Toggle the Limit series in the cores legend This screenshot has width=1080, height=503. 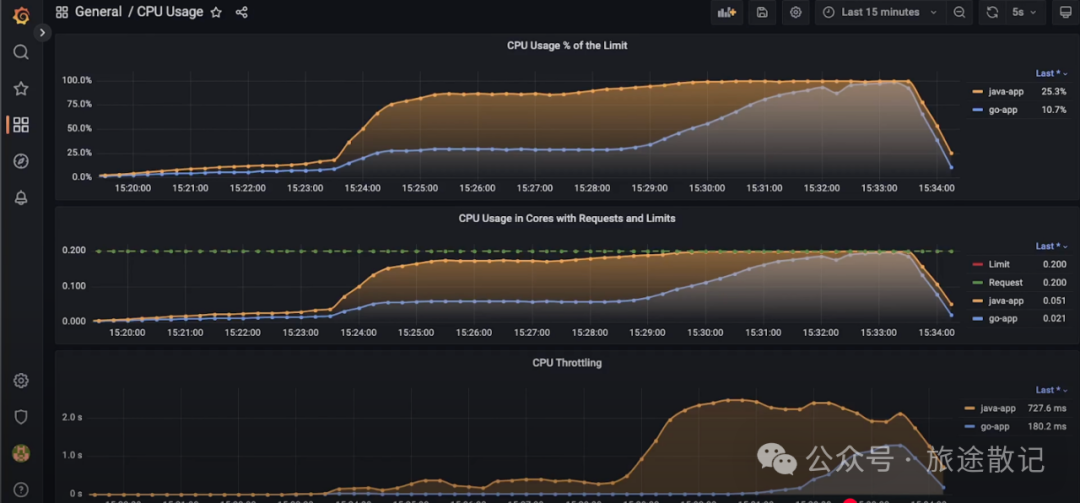[999, 265]
